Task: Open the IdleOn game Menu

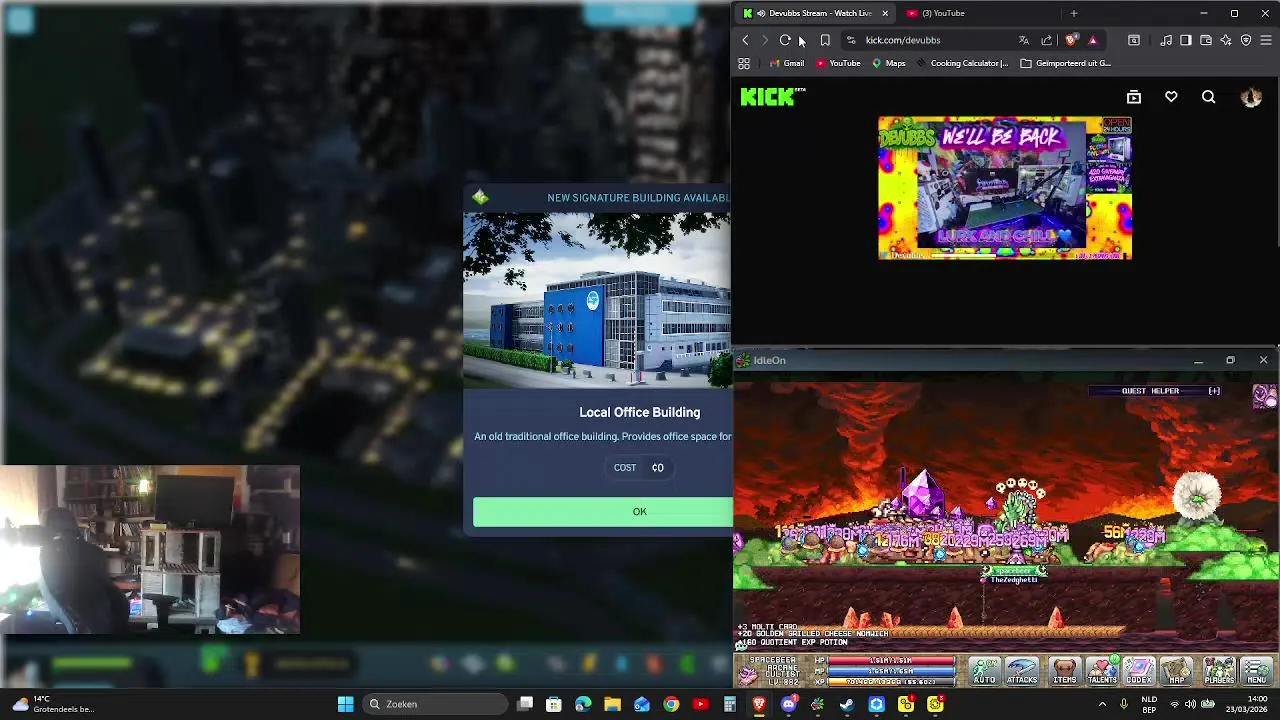Action: 1257,670
